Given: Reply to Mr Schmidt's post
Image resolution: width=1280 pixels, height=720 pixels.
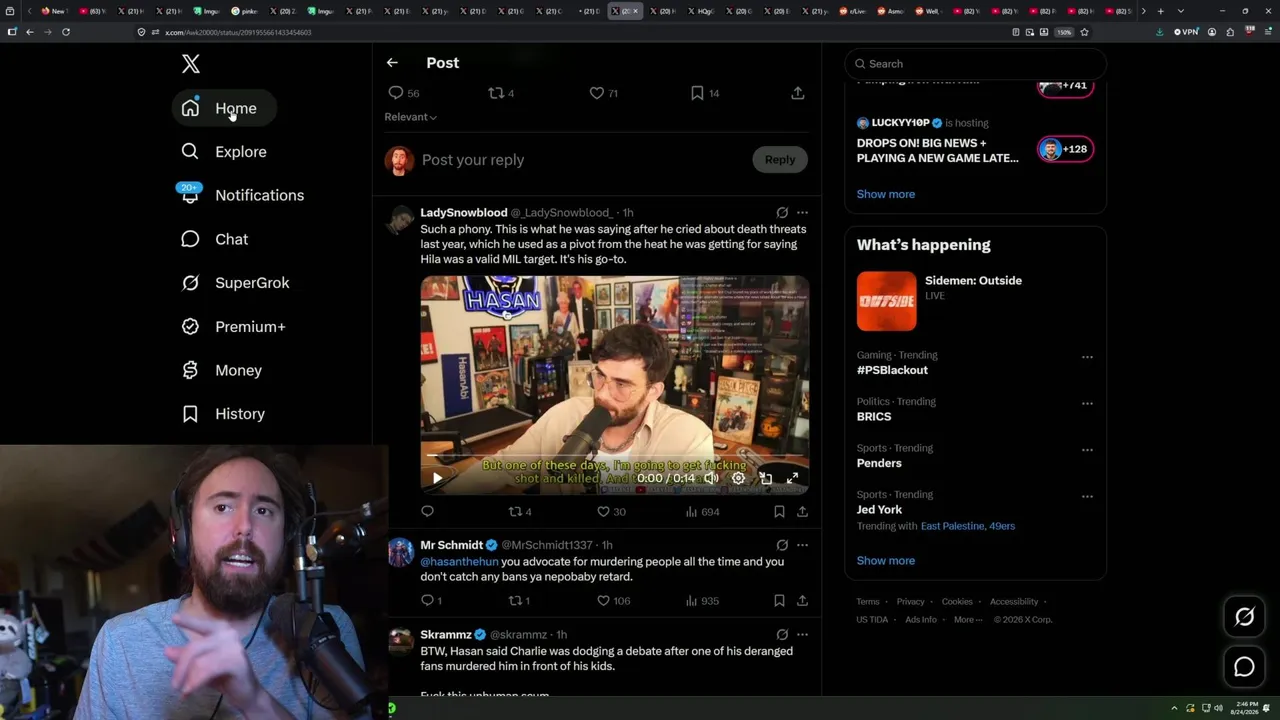Looking at the screenshot, I should pyautogui.click(x=431, y=601).
